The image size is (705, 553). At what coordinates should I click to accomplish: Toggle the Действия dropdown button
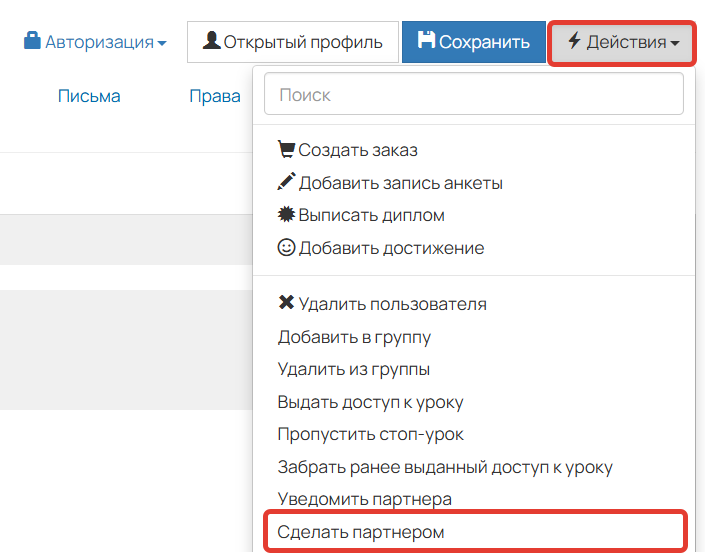622,42
